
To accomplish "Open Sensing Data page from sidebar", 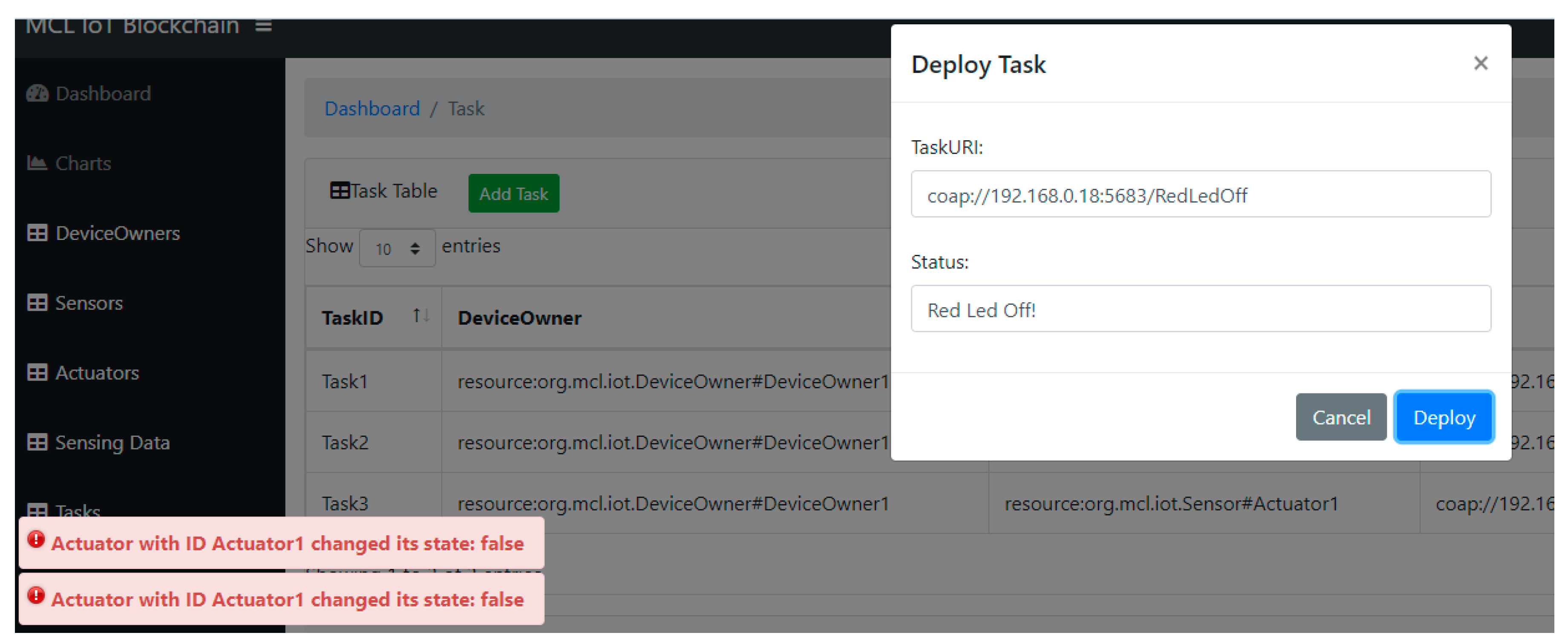I will point(112,442).
